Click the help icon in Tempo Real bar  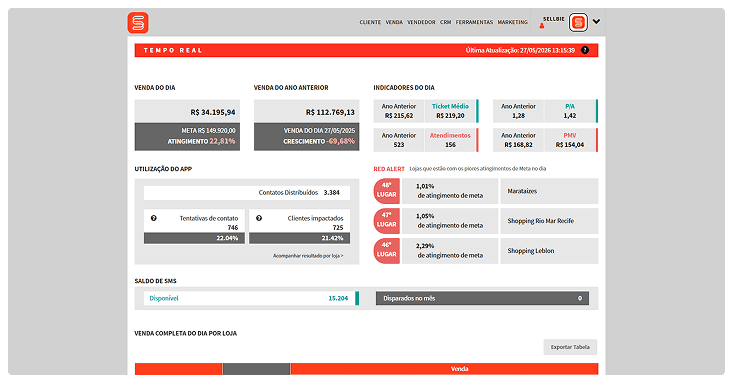tap(585, 50)
